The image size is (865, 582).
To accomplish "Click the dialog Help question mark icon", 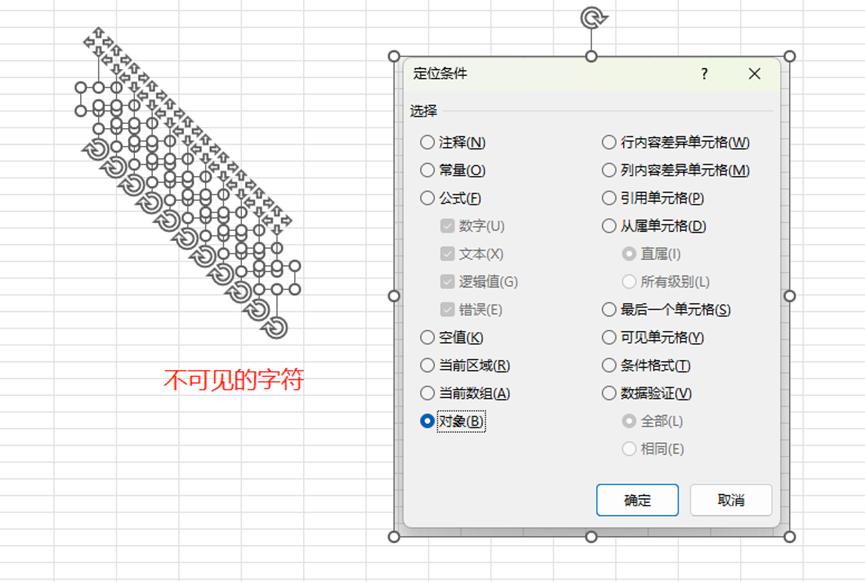I will pos(703,74).
